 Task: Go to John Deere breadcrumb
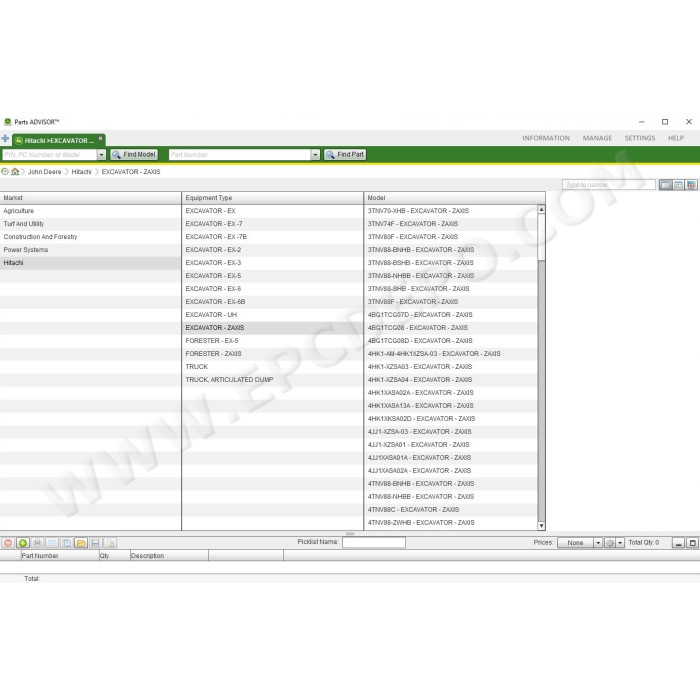45,172
